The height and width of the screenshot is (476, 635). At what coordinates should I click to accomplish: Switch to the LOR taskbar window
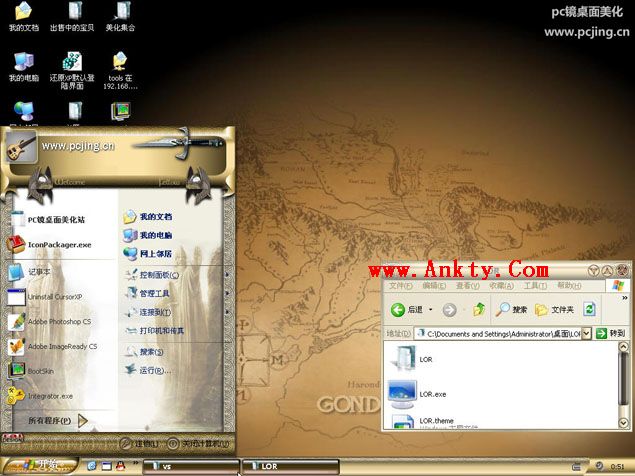[x=290, y=466]
